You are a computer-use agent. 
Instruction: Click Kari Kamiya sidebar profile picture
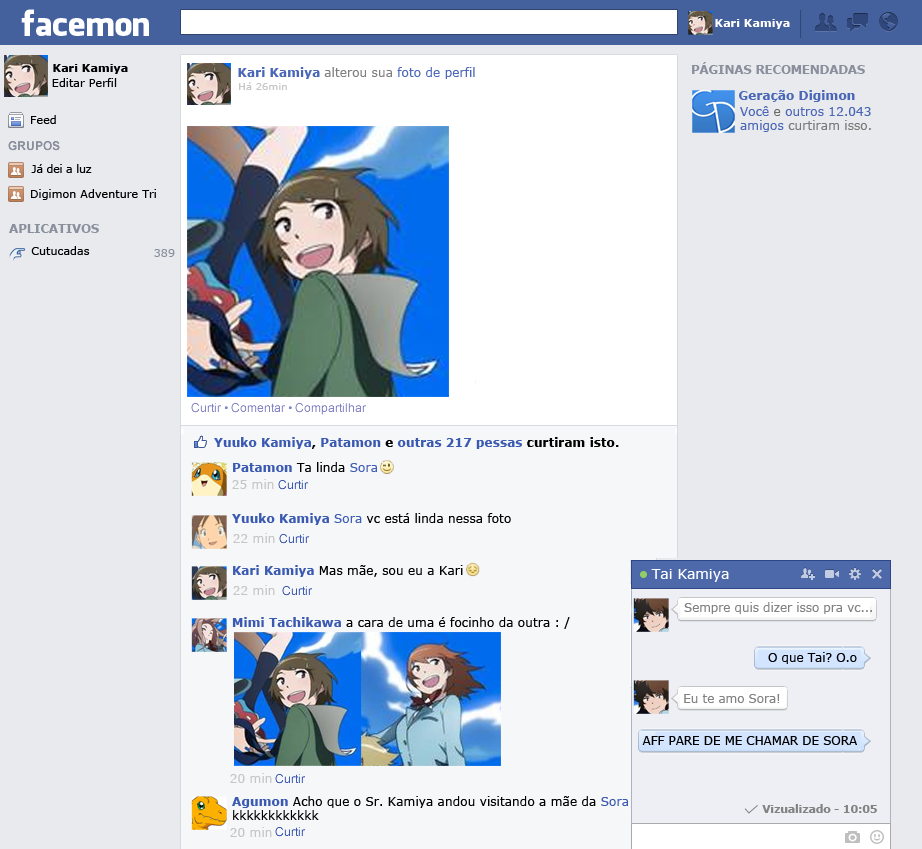pyautogui.click(x=26, y=76)
